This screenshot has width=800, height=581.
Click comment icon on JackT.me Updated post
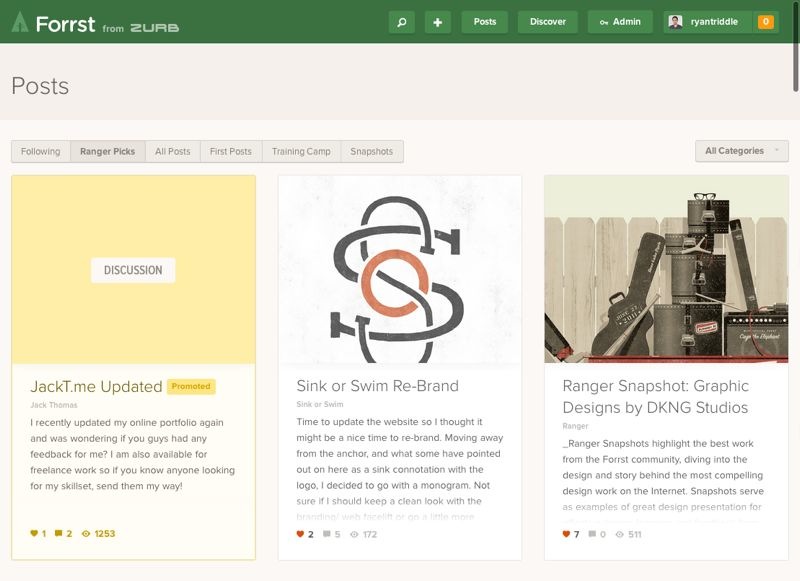tap(59, 534)
